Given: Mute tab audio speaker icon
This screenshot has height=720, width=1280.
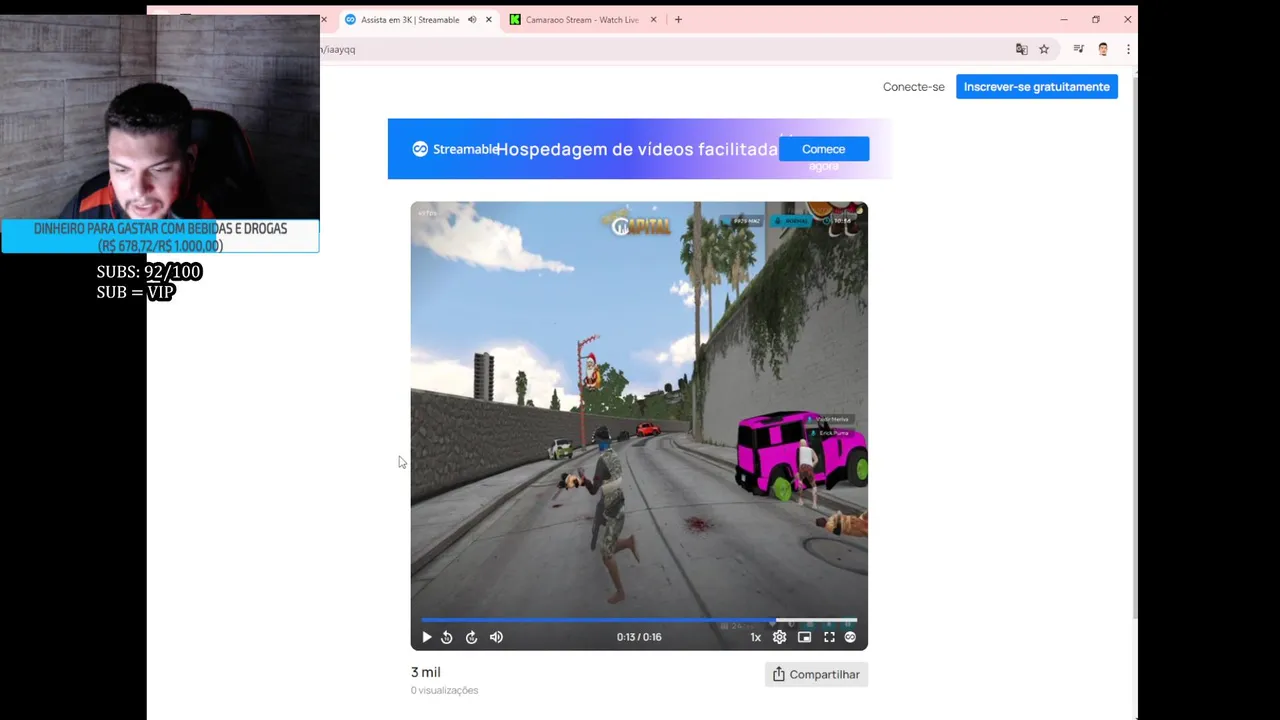Looking at the screenshot, I should pyautogui.click(x=472, y=19).
